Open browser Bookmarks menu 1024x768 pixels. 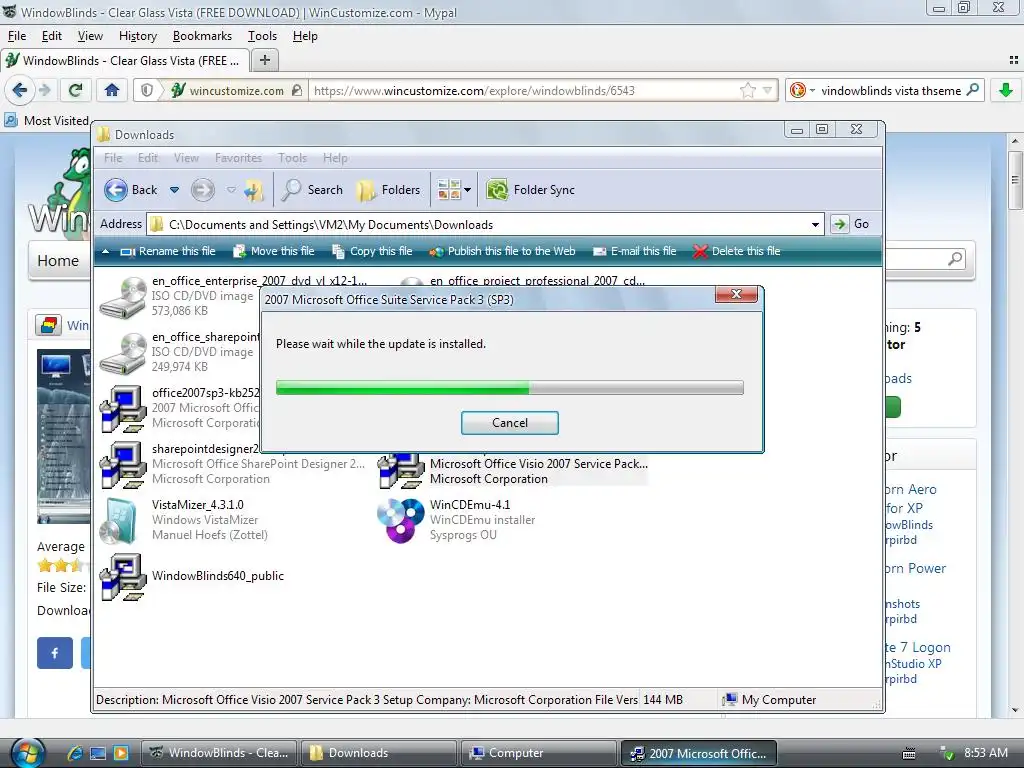click(202, 36)
